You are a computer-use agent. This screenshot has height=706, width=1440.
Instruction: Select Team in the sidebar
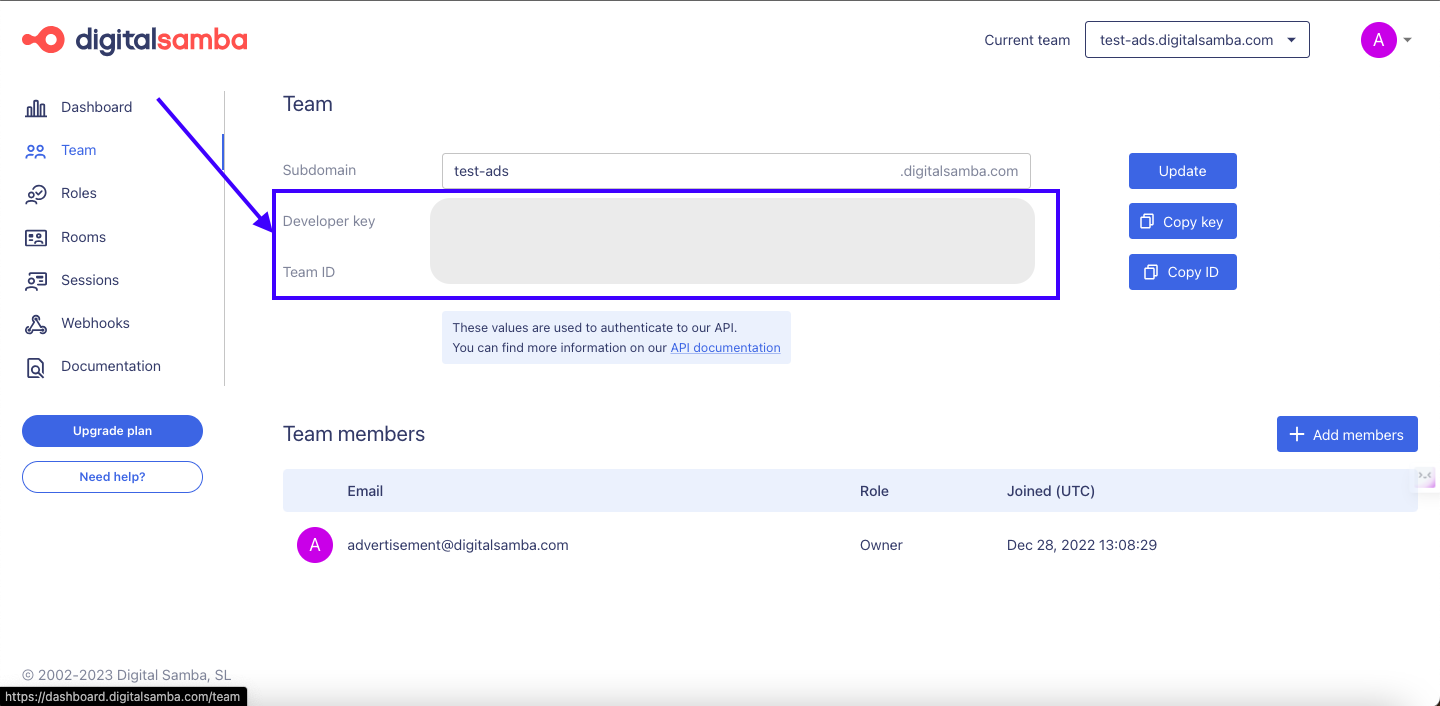[x=78, y=150]
